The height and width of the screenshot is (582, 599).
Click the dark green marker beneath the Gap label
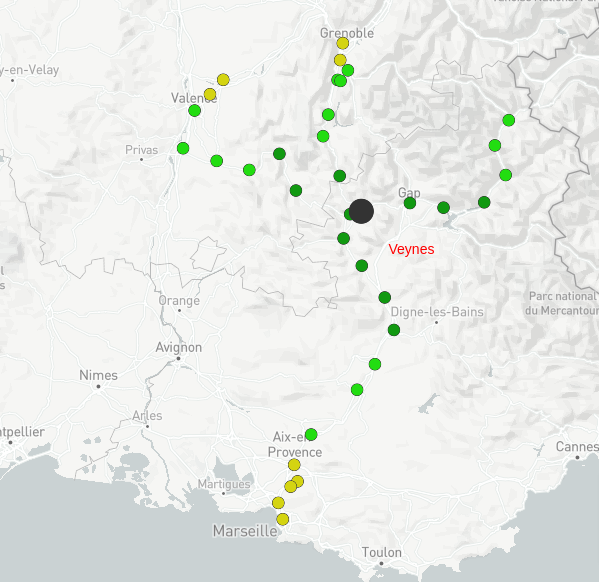tap(410, 203)
